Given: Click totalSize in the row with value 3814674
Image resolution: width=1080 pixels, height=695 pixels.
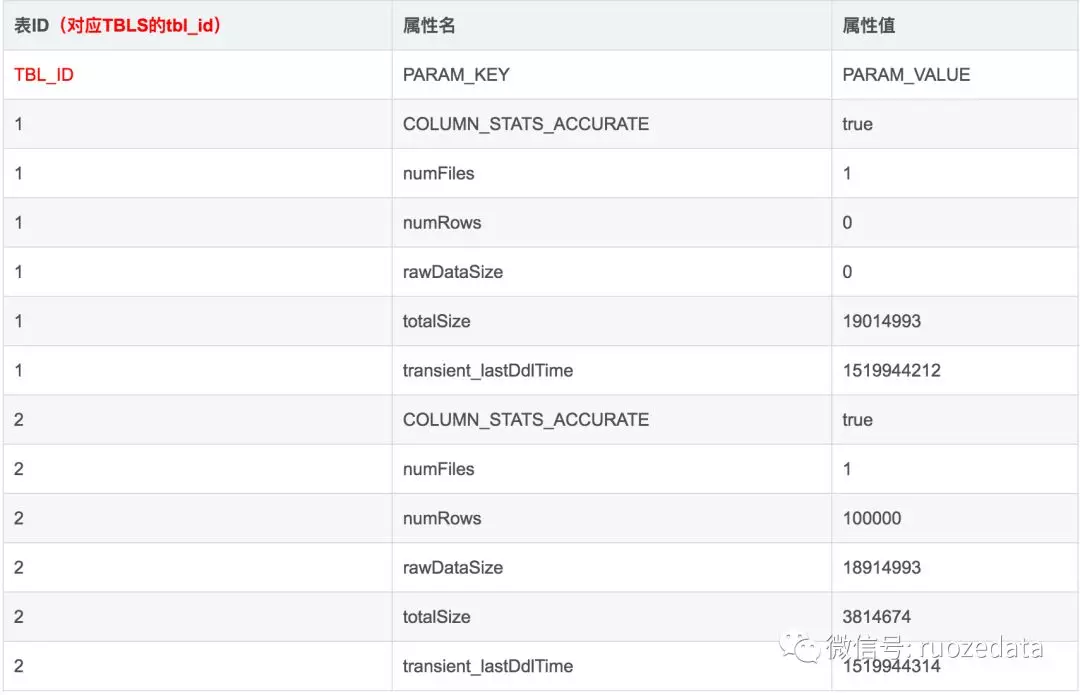Looking at the screenshot, I should coord(436,616).
